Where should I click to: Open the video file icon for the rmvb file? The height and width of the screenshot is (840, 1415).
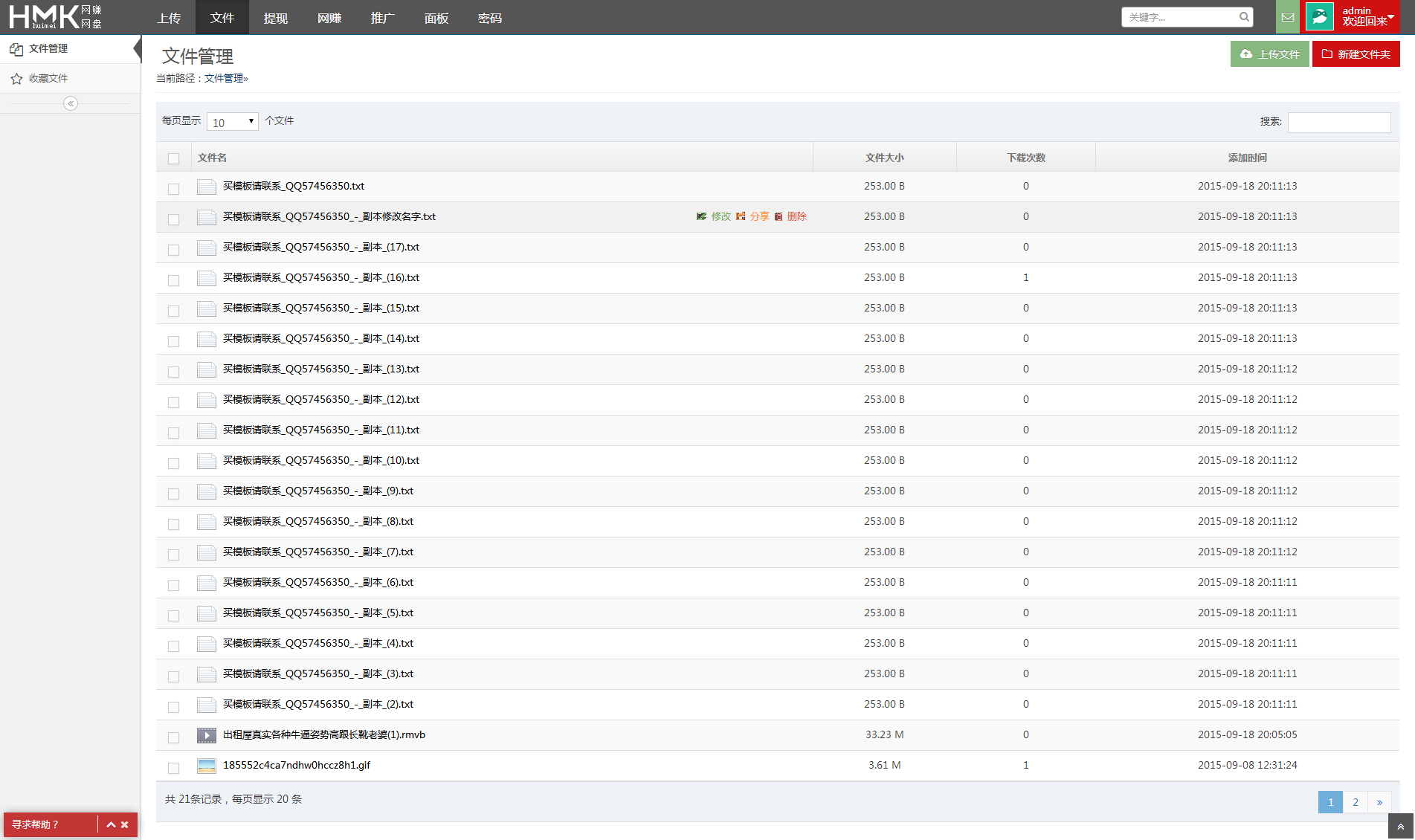206,735
